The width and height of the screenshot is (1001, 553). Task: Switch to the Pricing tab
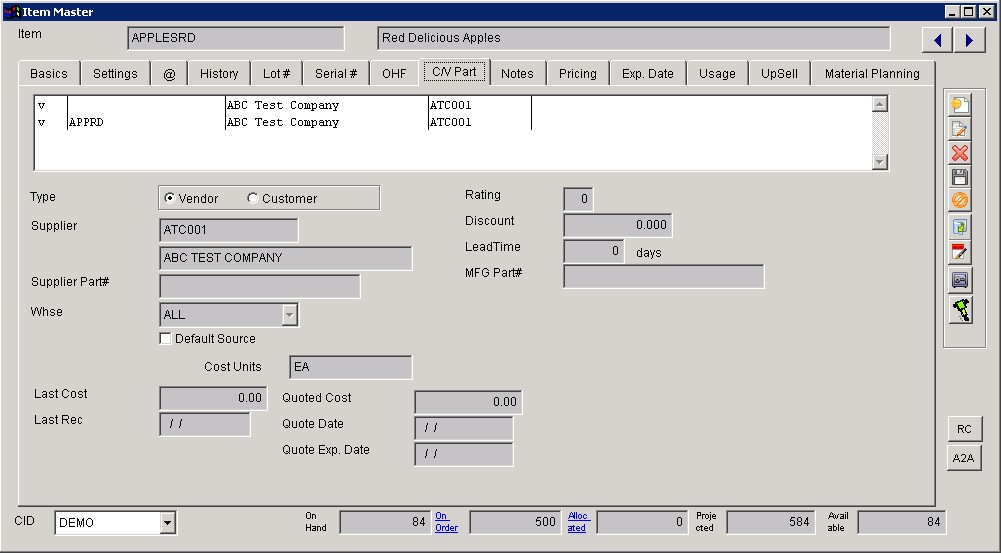pos(577,73)
